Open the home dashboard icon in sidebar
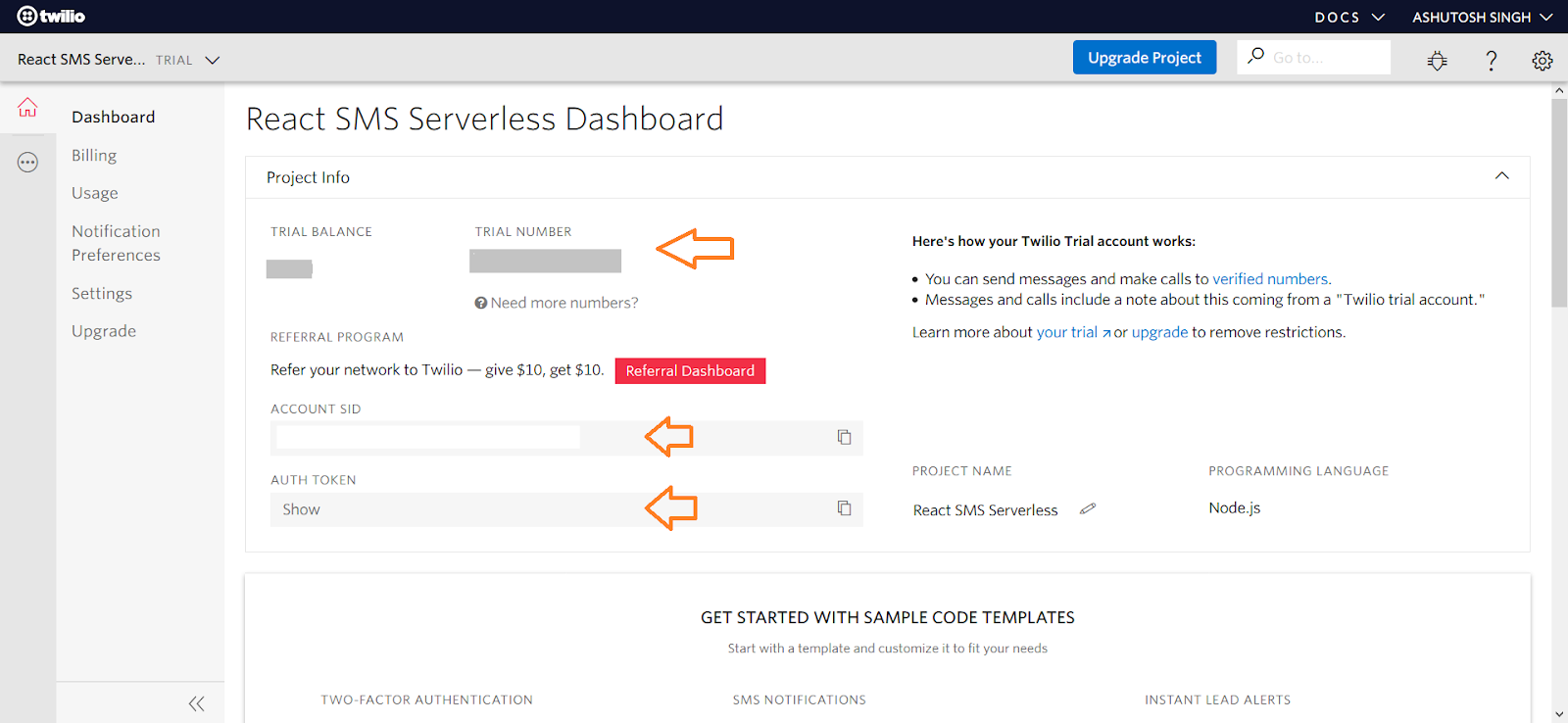 tap(27, 108)
